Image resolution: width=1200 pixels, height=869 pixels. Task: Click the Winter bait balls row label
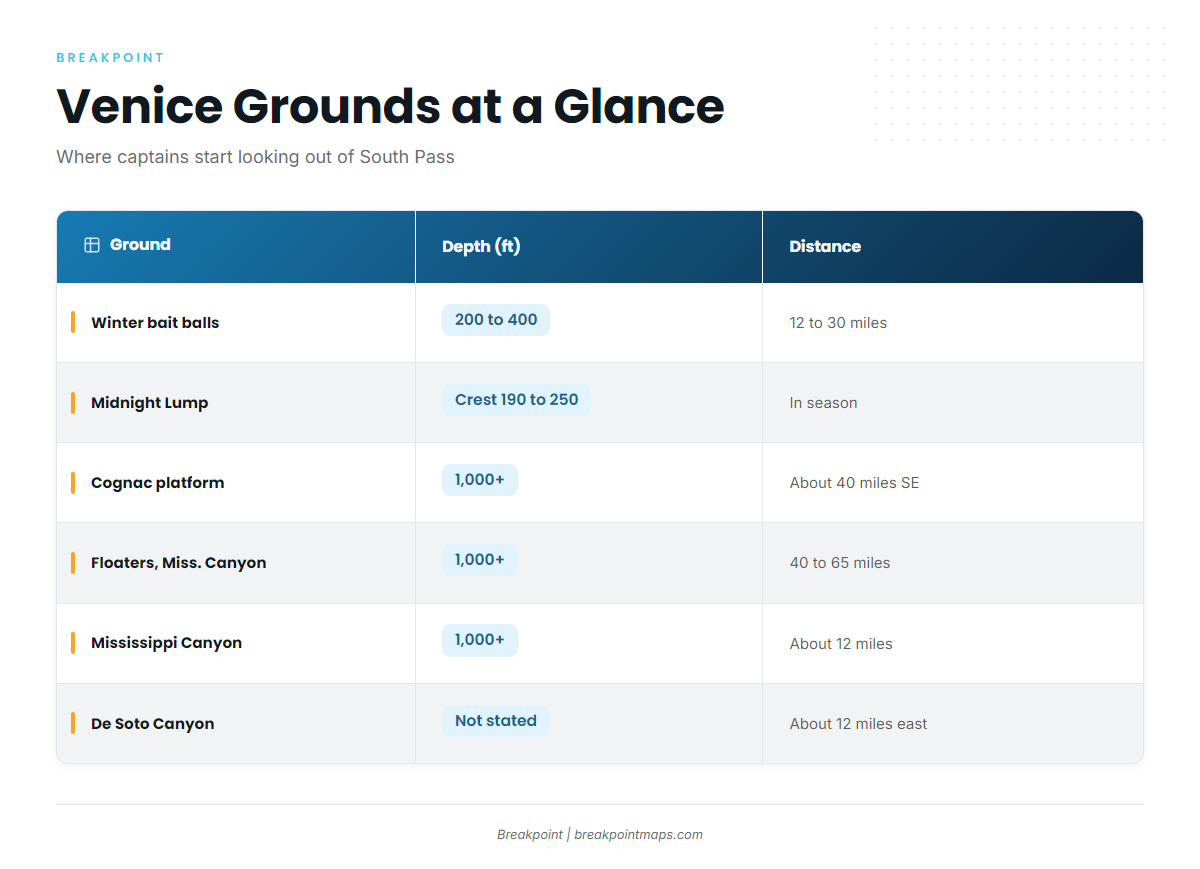click(155, 323)
